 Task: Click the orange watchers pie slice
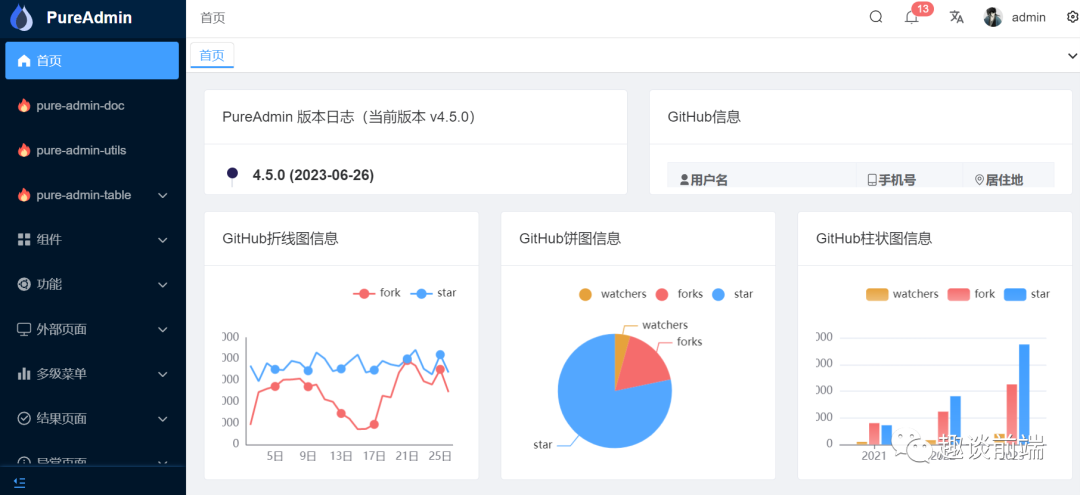pos(621,351)
